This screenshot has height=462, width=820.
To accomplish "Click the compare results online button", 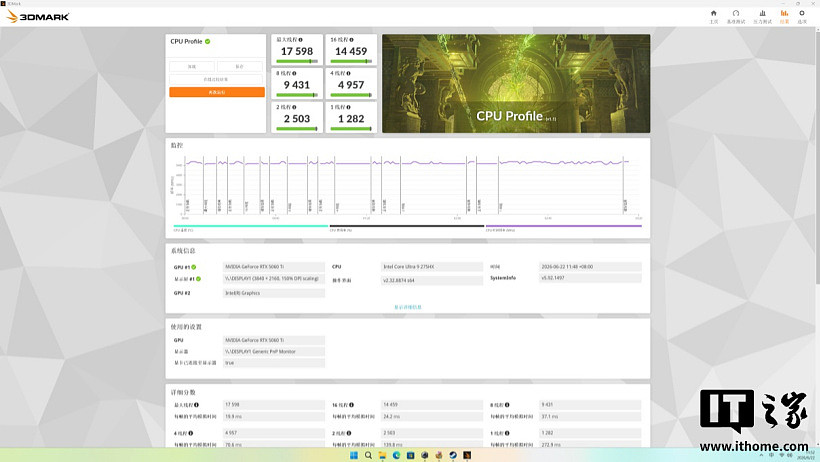I will 216,80.
